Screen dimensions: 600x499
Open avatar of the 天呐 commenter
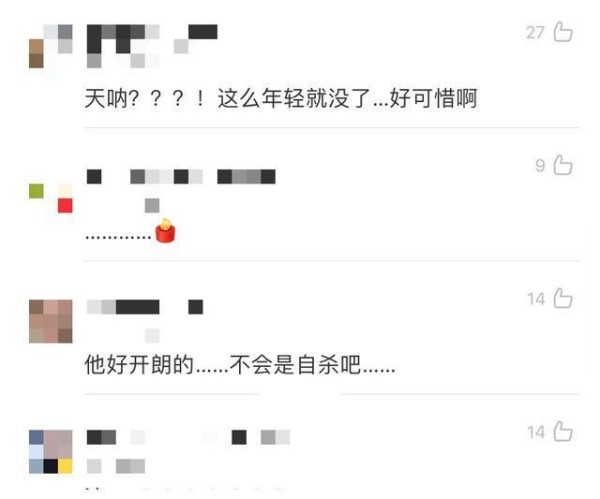click(x=51, y=46)
